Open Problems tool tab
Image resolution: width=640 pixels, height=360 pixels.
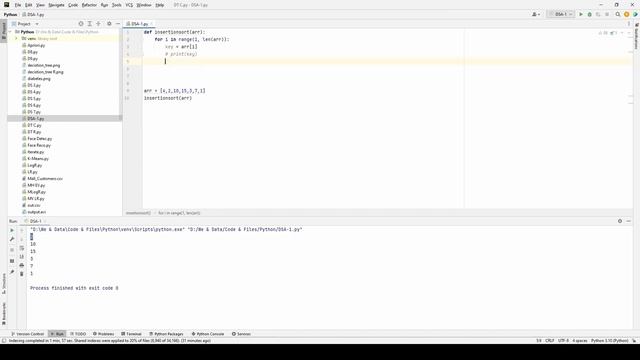(103, 334)
